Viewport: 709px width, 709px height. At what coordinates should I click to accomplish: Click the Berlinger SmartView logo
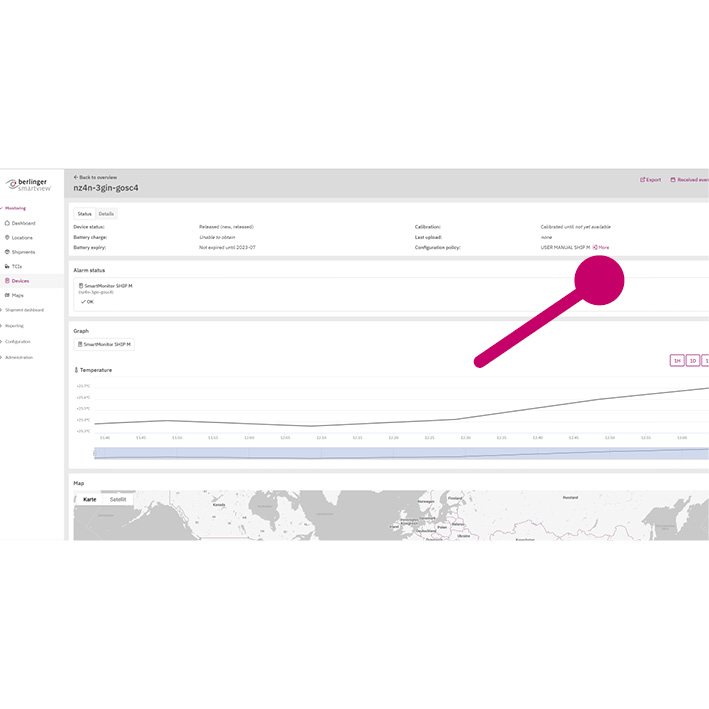coord(28,184)
